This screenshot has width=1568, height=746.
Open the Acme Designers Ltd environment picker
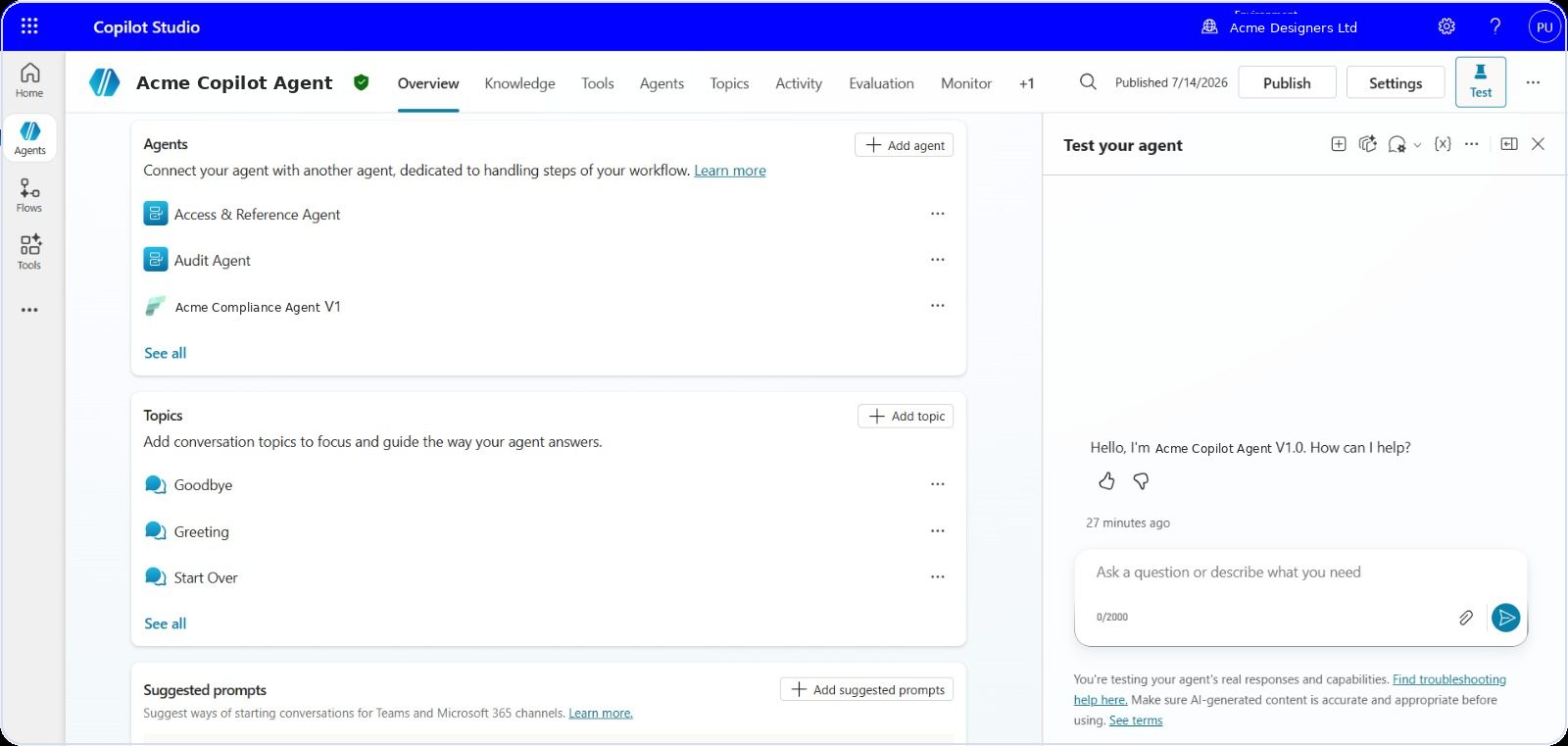coord(1279,26)
